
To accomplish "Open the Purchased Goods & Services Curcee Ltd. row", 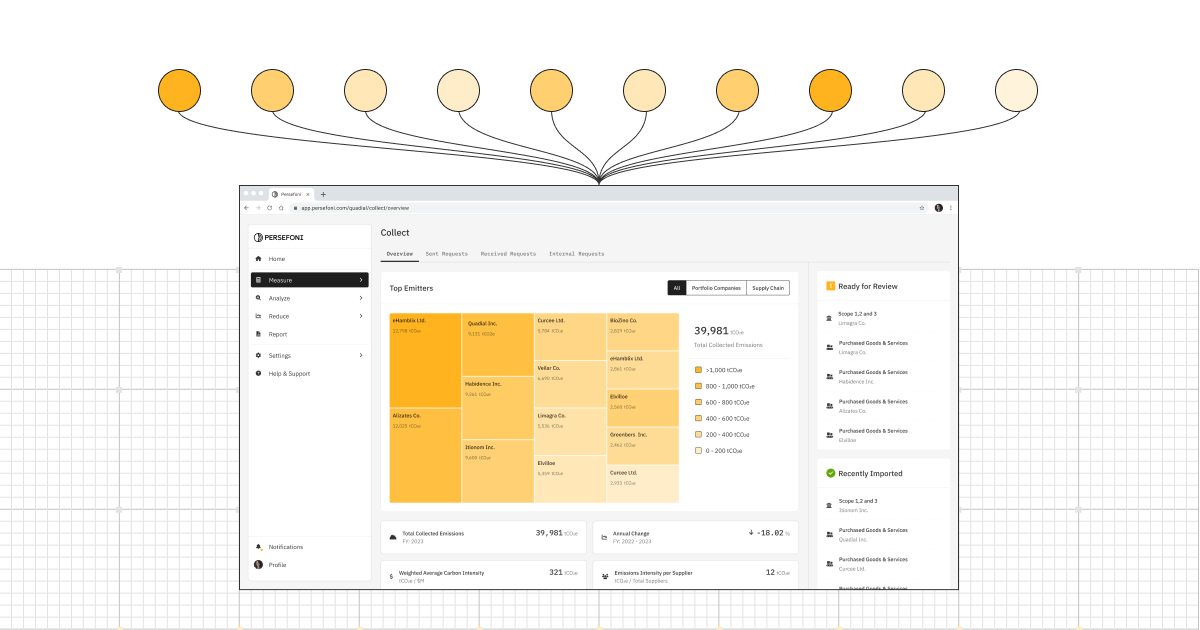I will click(x=883, y=563).
